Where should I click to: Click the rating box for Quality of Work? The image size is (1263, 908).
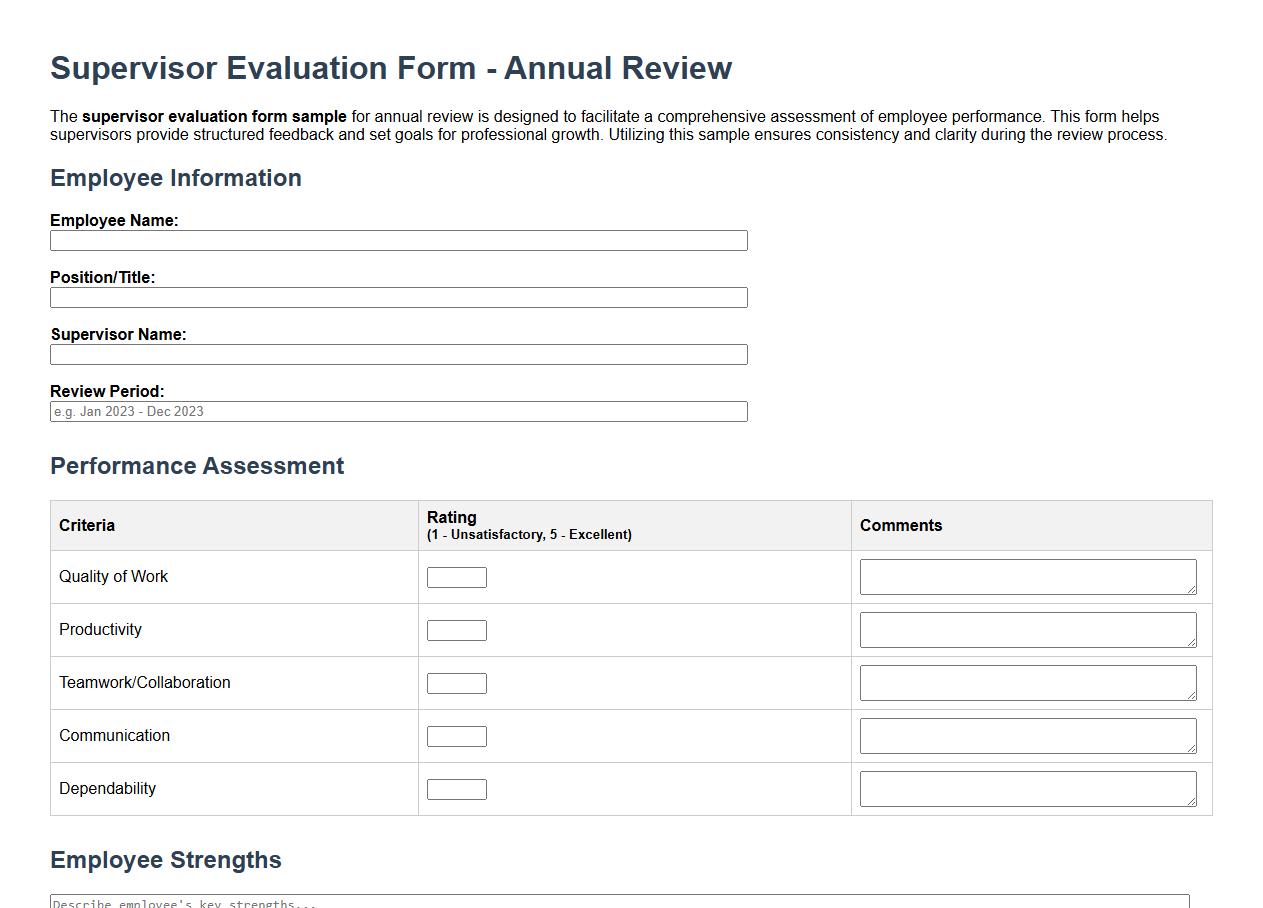coord(456,577)
